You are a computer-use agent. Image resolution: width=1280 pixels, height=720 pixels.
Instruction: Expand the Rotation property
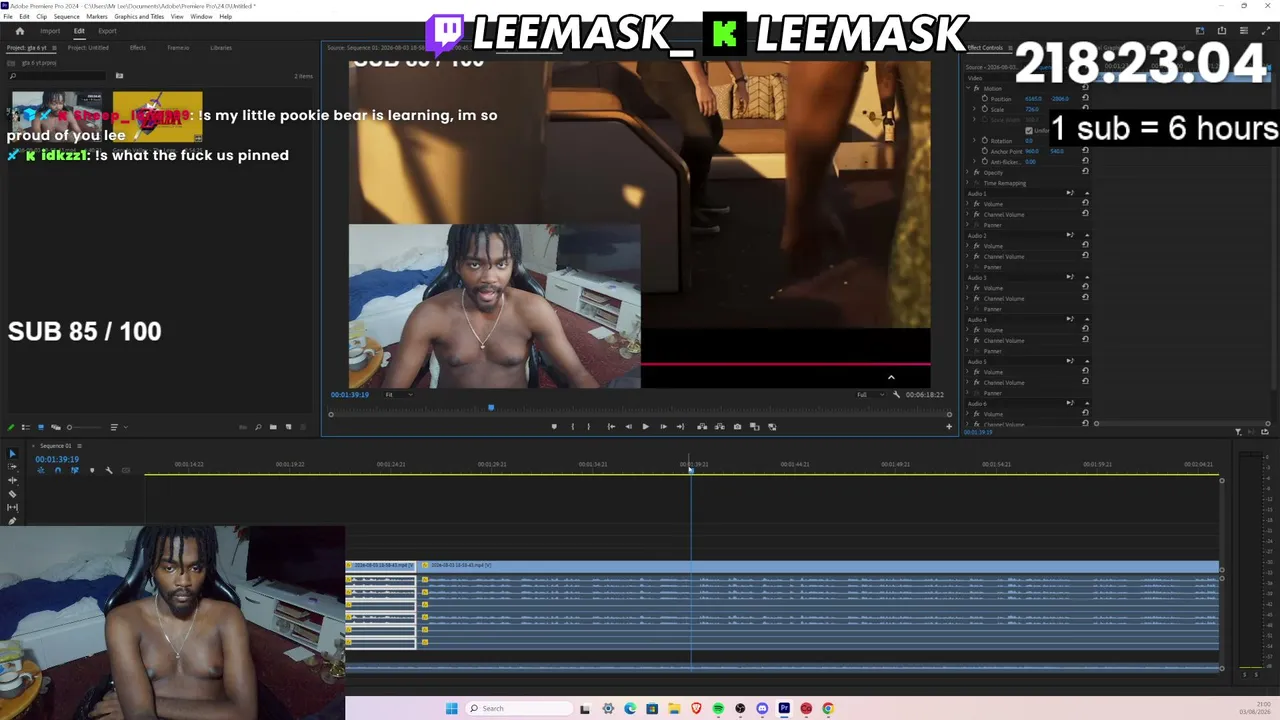[x=976, y=140]
